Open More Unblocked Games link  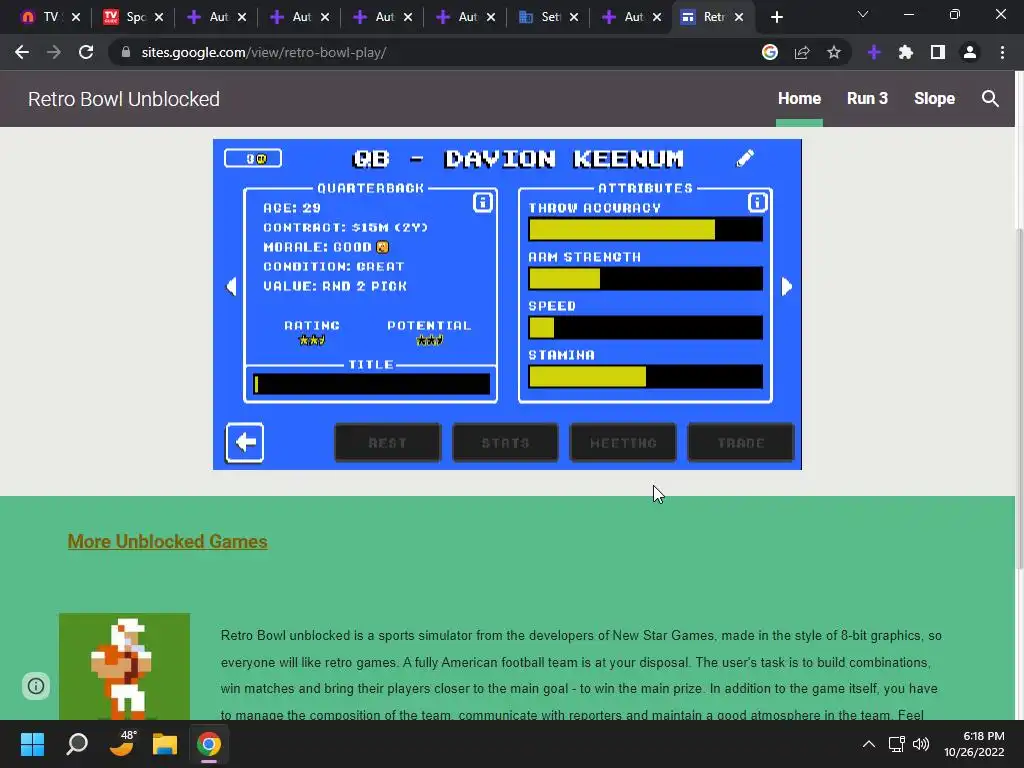(x=167, y=541)
